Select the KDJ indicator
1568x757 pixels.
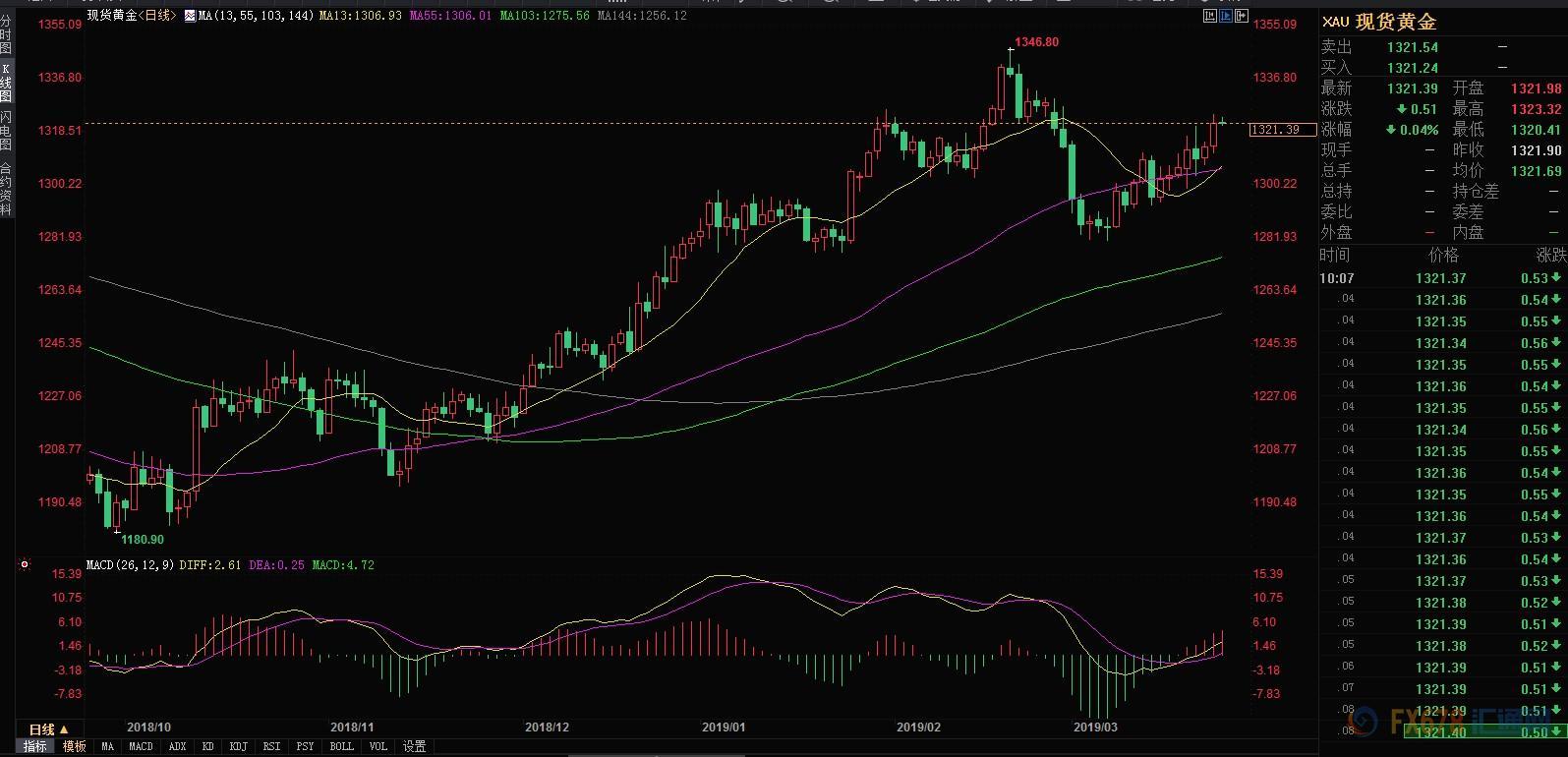(238, 747)
